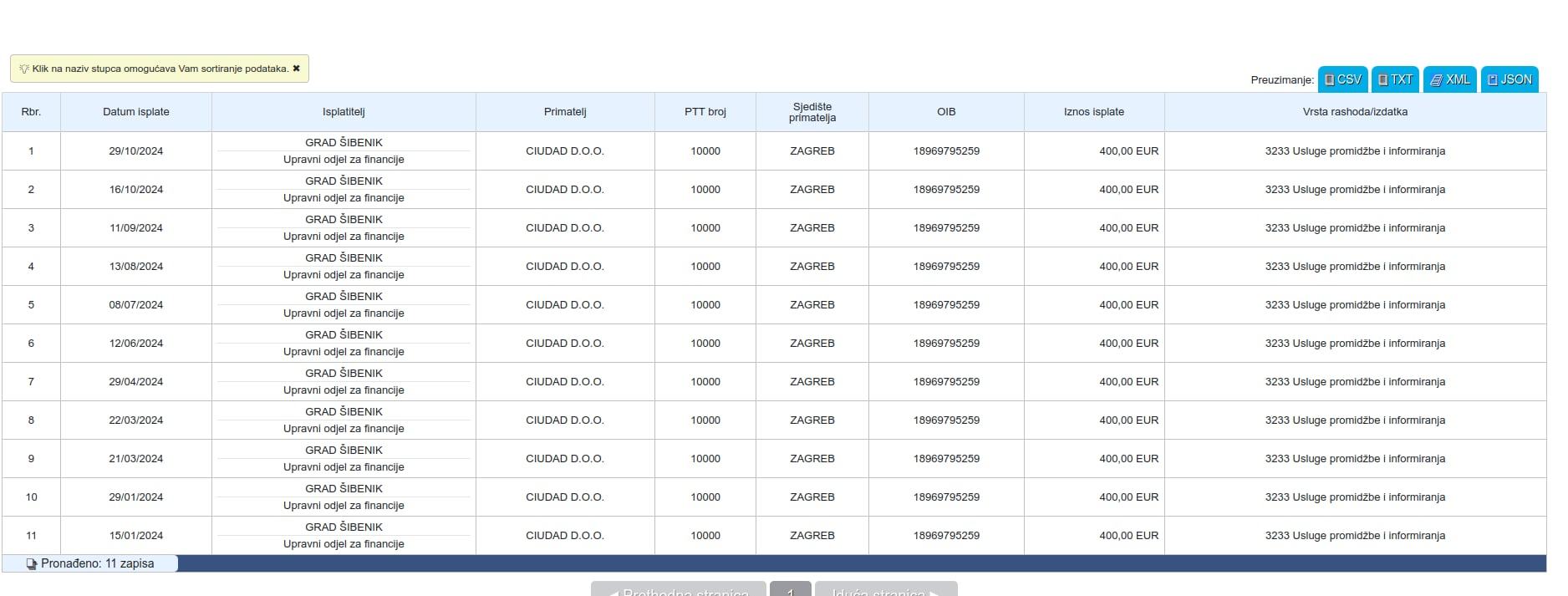Go to Iduća stranica
Viewport: 1568px width, 596px height.
click(885, 590)
